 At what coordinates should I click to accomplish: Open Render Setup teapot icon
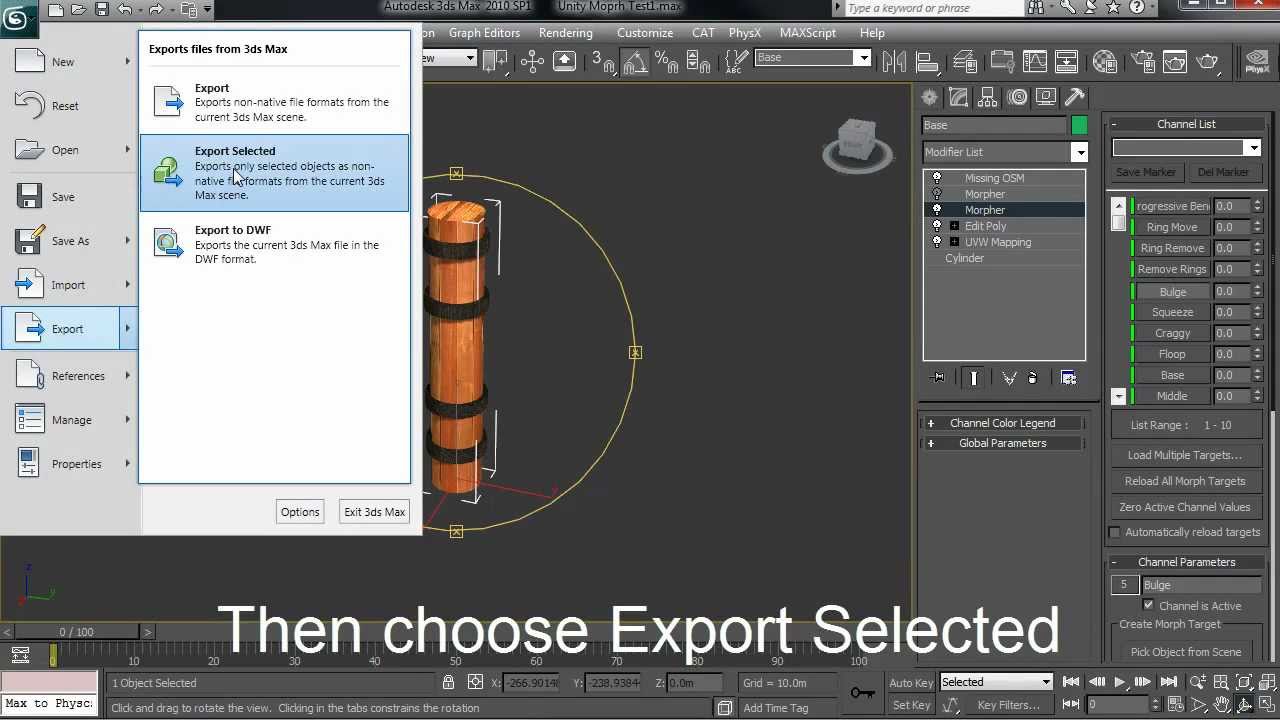coord(1141,62)
